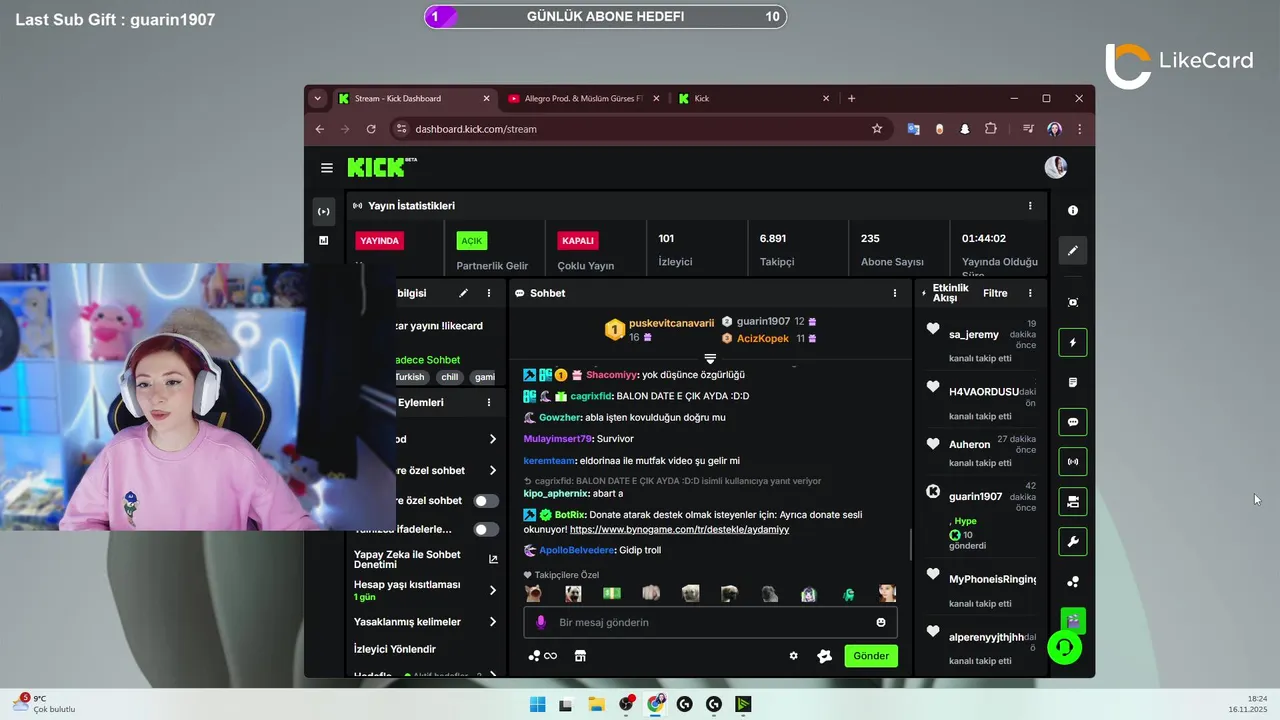Viewport: 1280px width, 720px height.
Task: Collapse the chat leaderboard arrow
Action: tap(710, 358)
